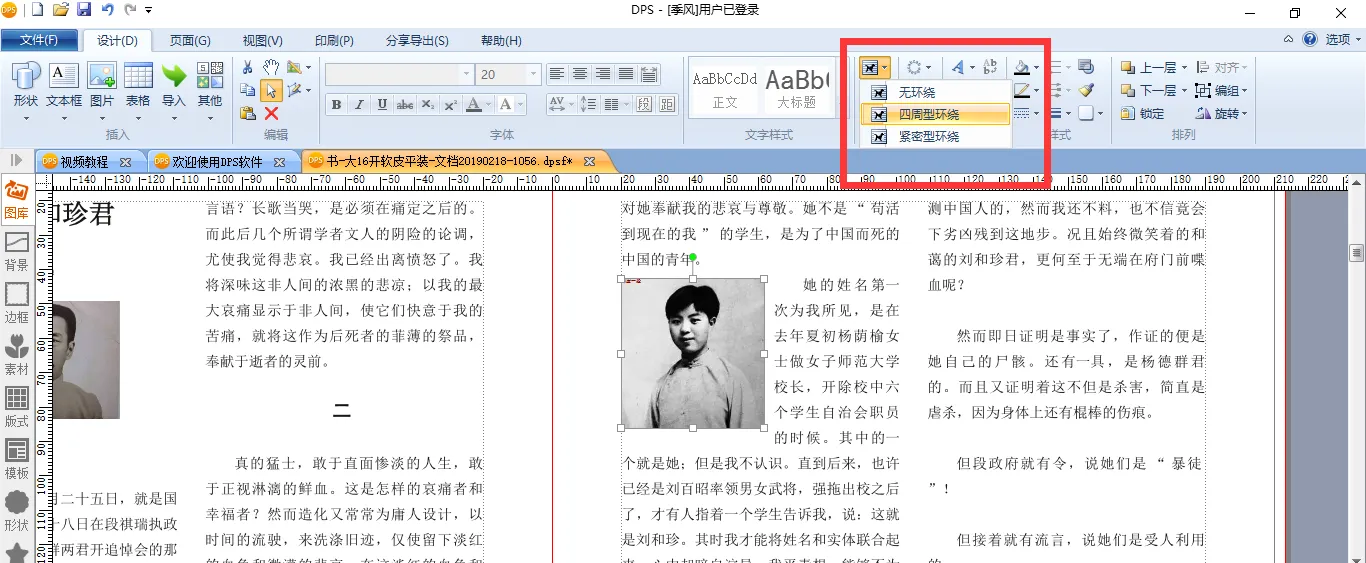Apply the 大标题 text style
Image resolution: width=1366 pixels, height=563 pixels.
[x=796, y=88]
